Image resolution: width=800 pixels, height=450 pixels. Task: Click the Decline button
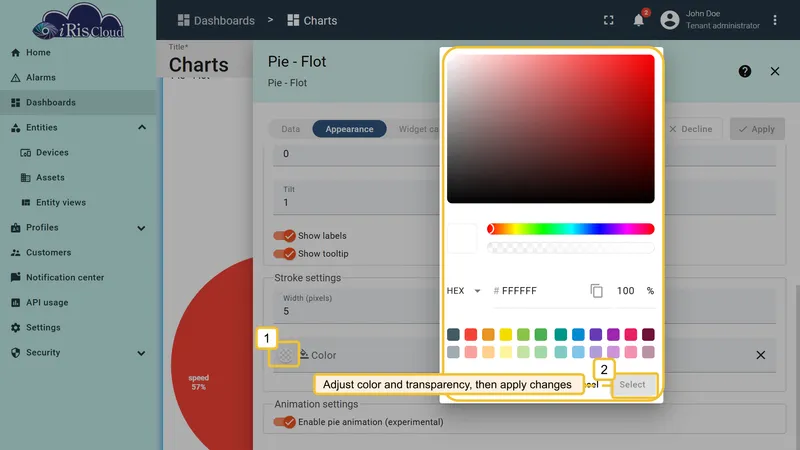coord(691,129)
